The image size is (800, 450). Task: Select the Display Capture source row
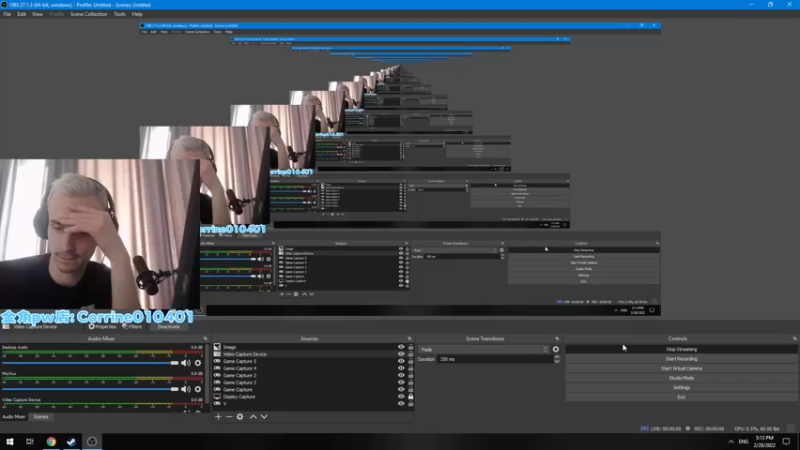point(313,396)
